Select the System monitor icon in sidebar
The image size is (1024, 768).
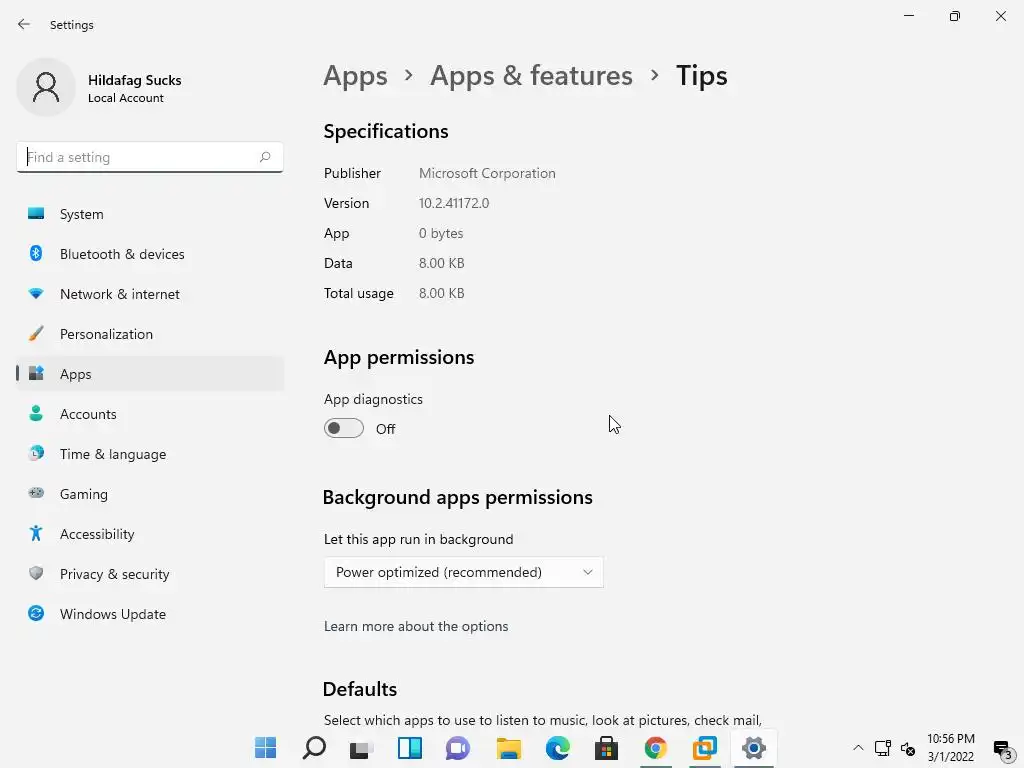tap(36, 214)
